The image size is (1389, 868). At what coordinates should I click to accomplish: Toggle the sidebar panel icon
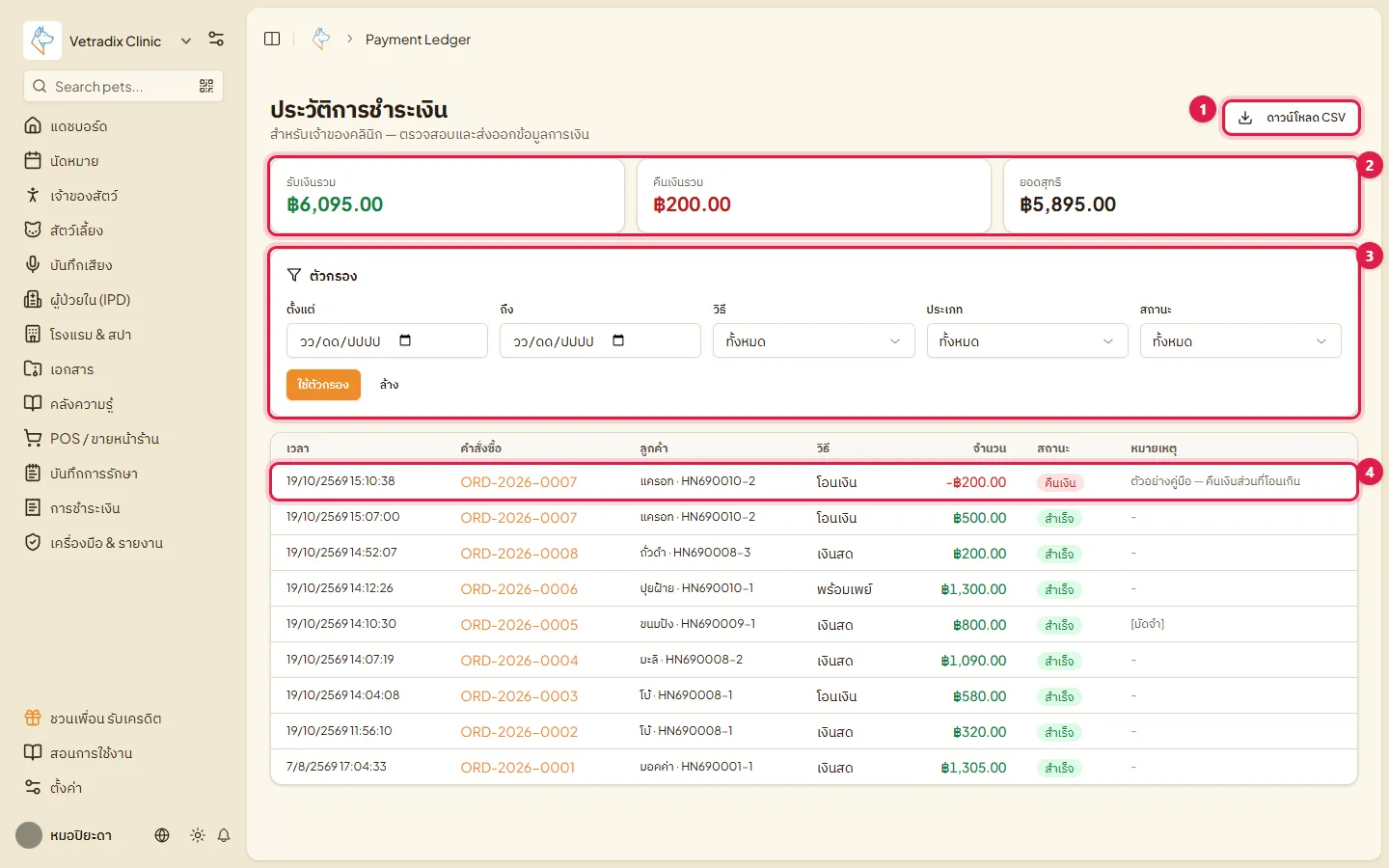pos(272,39)
